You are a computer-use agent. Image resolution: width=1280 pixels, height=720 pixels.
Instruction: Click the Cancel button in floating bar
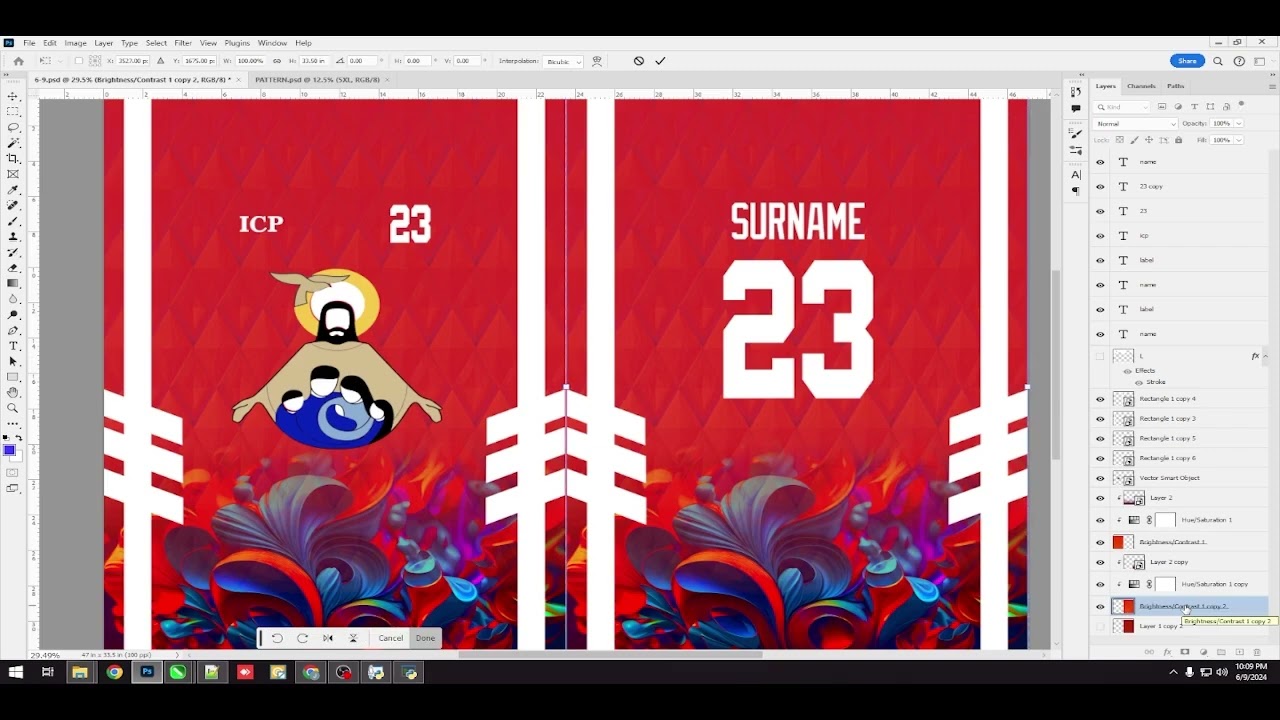(390, 638)
